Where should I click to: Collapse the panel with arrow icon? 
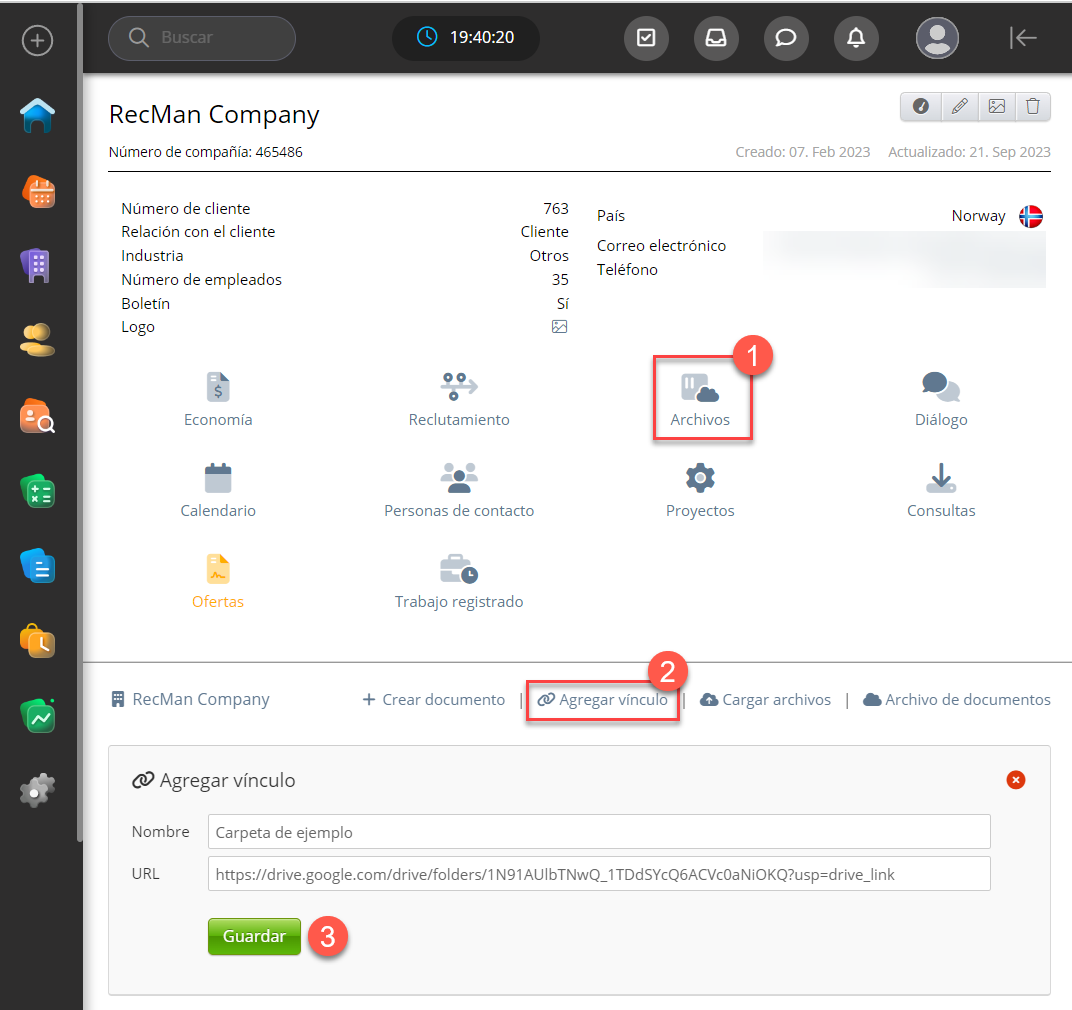(1023, 38)
